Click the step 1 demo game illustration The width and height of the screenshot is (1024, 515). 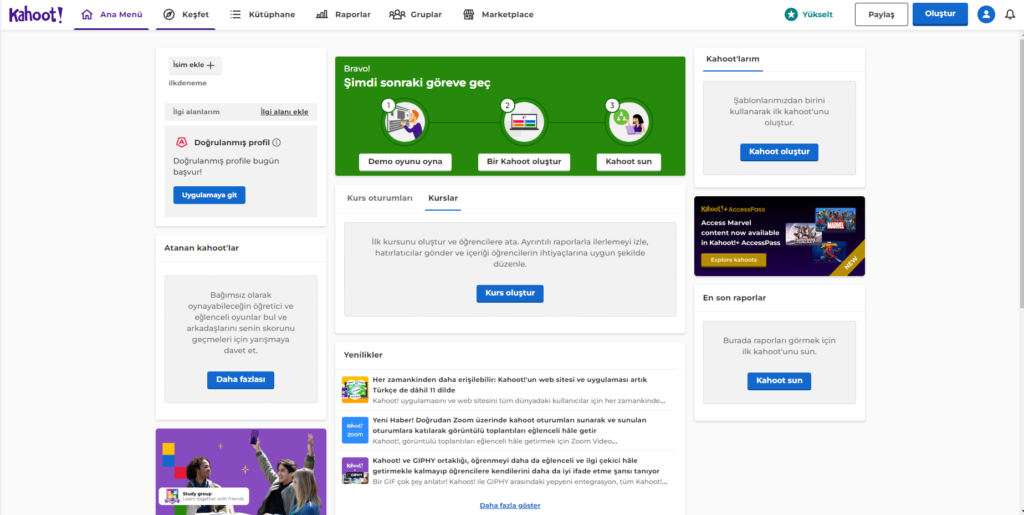404,121
